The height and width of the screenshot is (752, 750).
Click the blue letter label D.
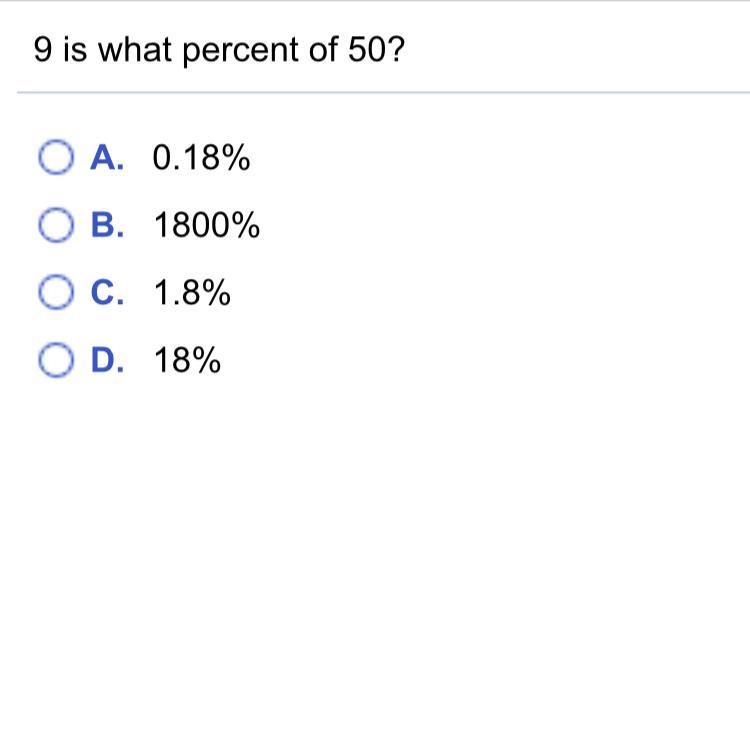coord(106,360)
